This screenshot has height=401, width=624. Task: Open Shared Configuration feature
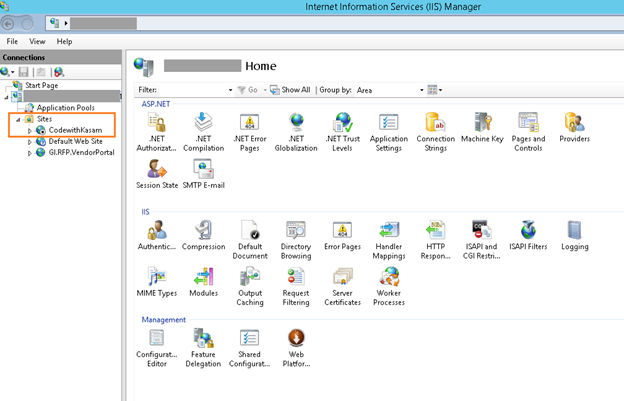click(250, 348)
